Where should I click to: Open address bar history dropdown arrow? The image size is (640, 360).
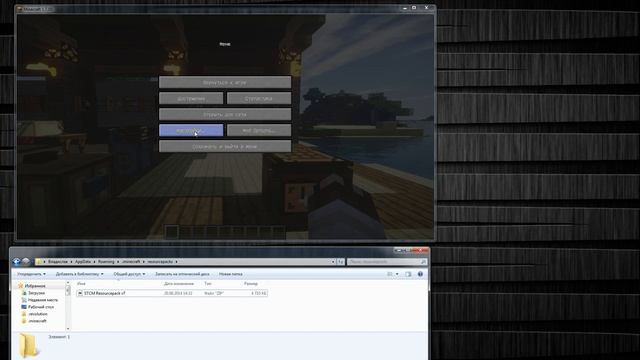[x=333, y=262]
